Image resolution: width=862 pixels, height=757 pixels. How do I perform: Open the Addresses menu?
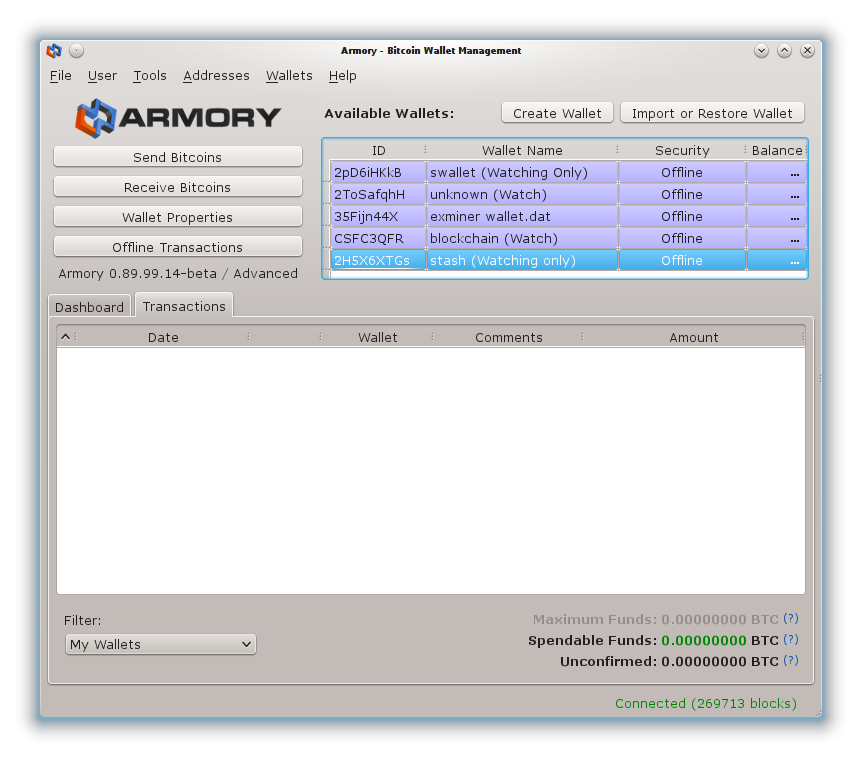pyautogui.click(x=216, y=75)
